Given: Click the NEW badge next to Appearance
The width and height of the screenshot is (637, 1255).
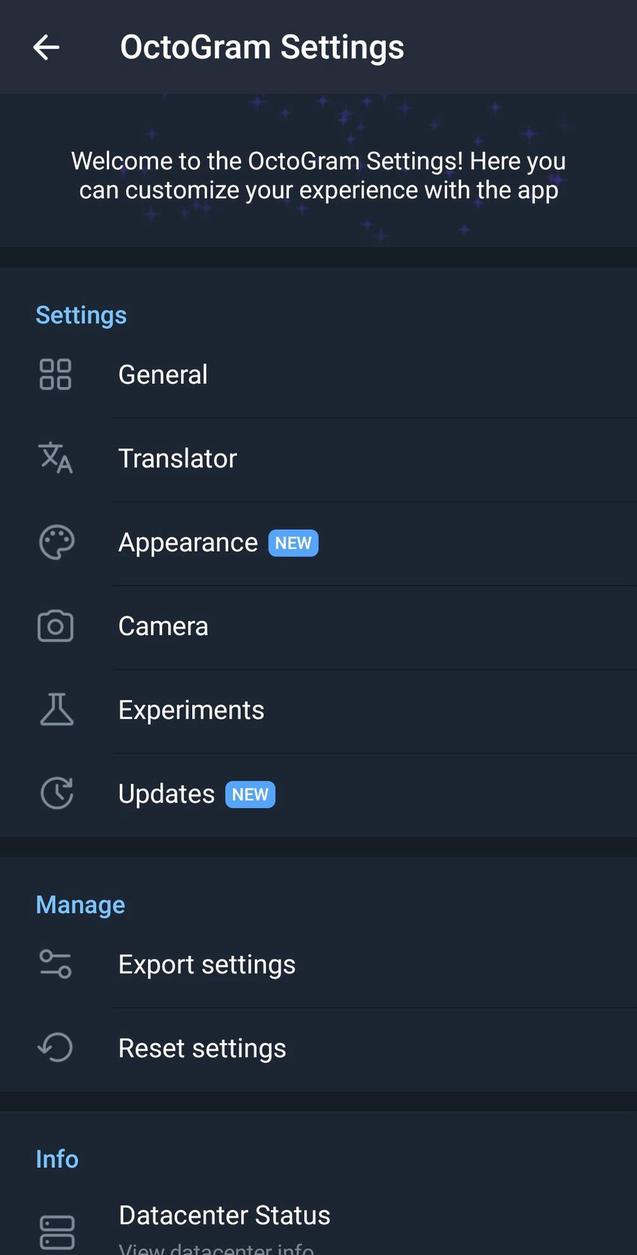Looking at the screenshot, I should pyautogui.click(x=293, y=542).
